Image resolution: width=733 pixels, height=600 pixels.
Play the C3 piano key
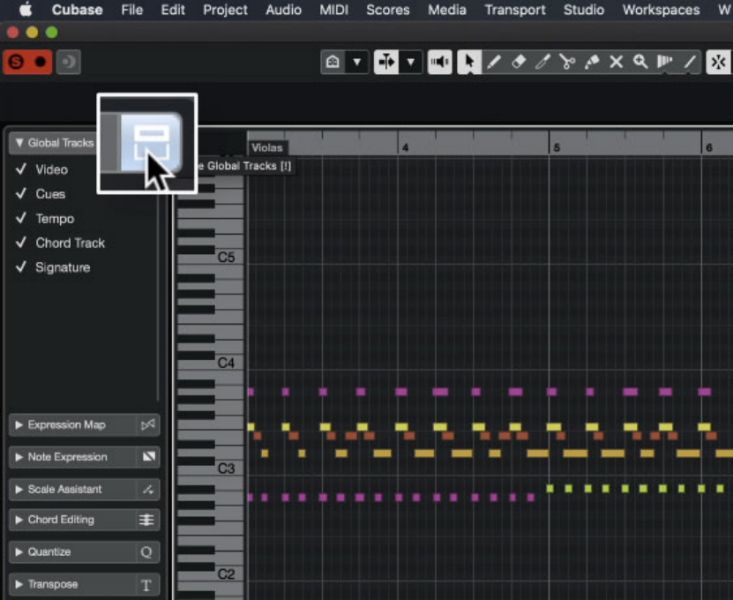pos(226,469)
